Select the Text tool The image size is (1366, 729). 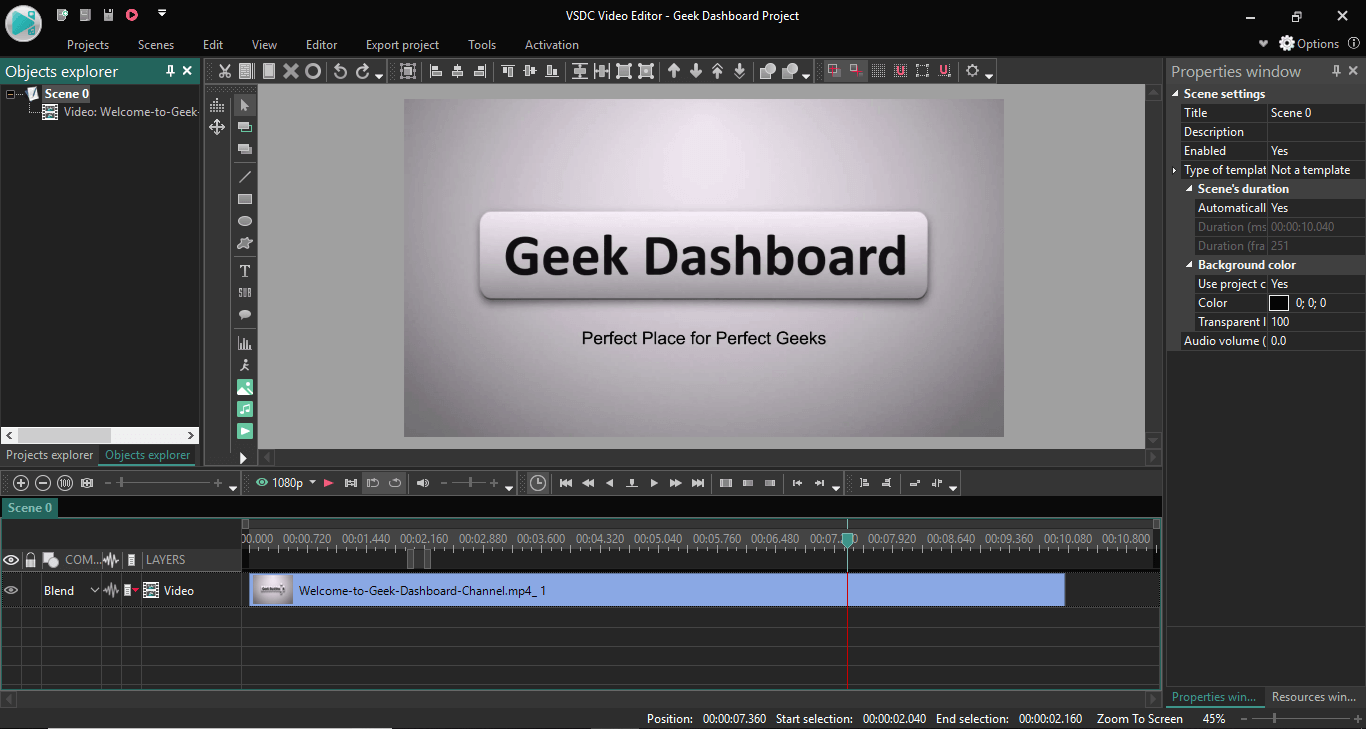pyautogui.click(x=244, y=270)
